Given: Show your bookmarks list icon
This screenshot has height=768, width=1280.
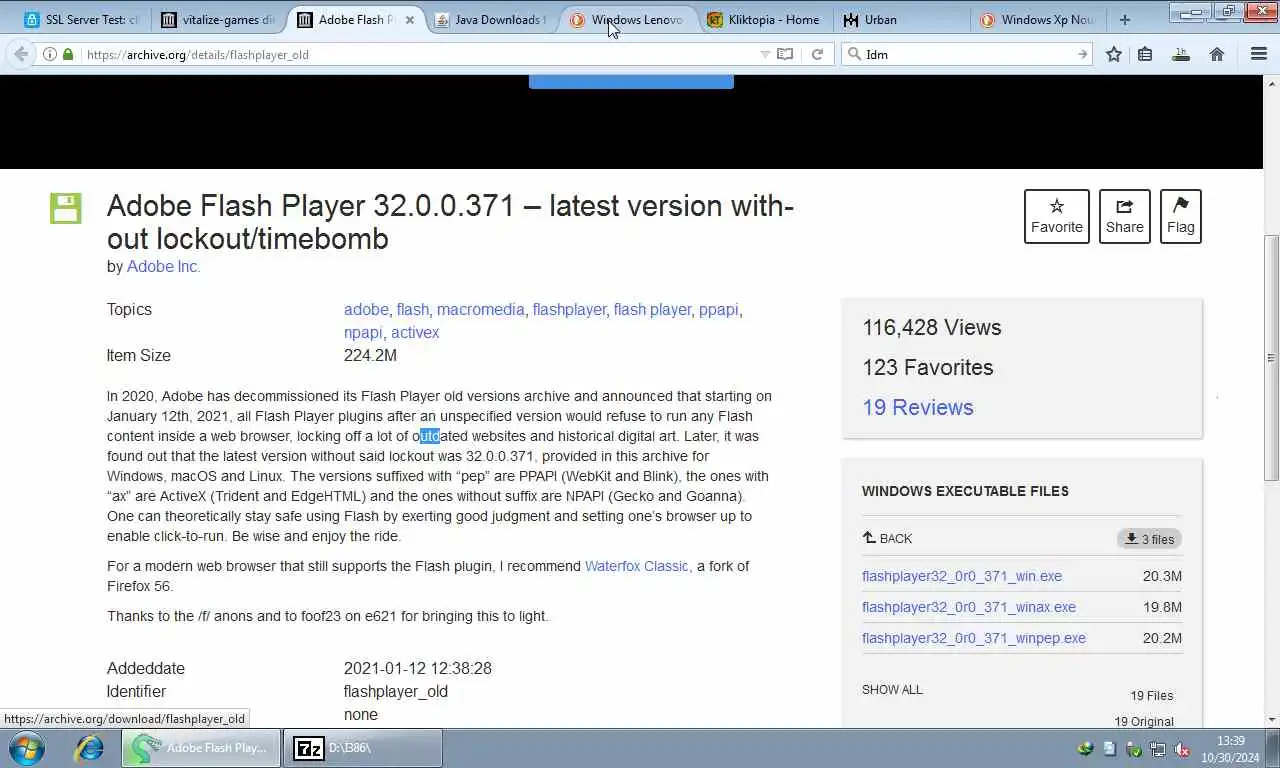Looking at the screenshot, I should point(1146,54).
